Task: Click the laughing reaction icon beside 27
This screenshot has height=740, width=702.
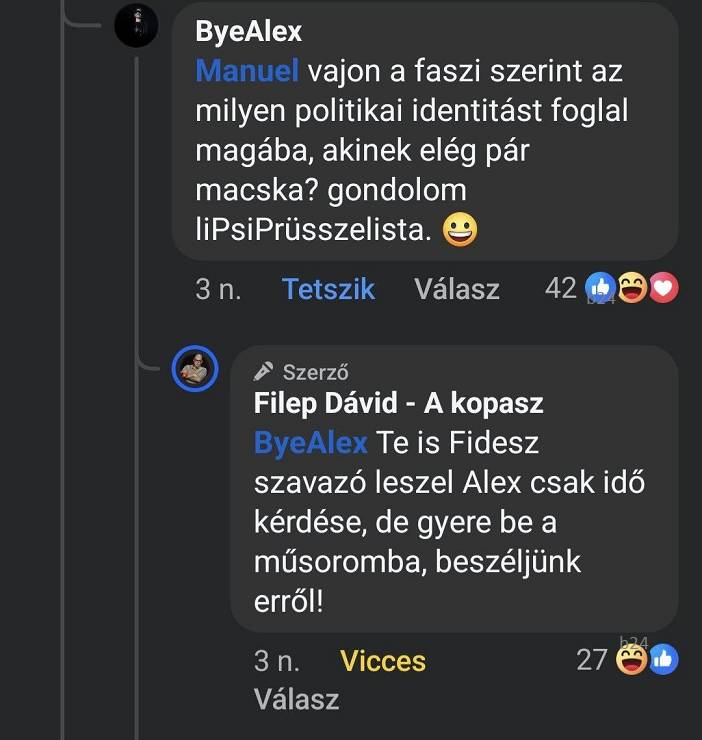Action: coord(631,659)
